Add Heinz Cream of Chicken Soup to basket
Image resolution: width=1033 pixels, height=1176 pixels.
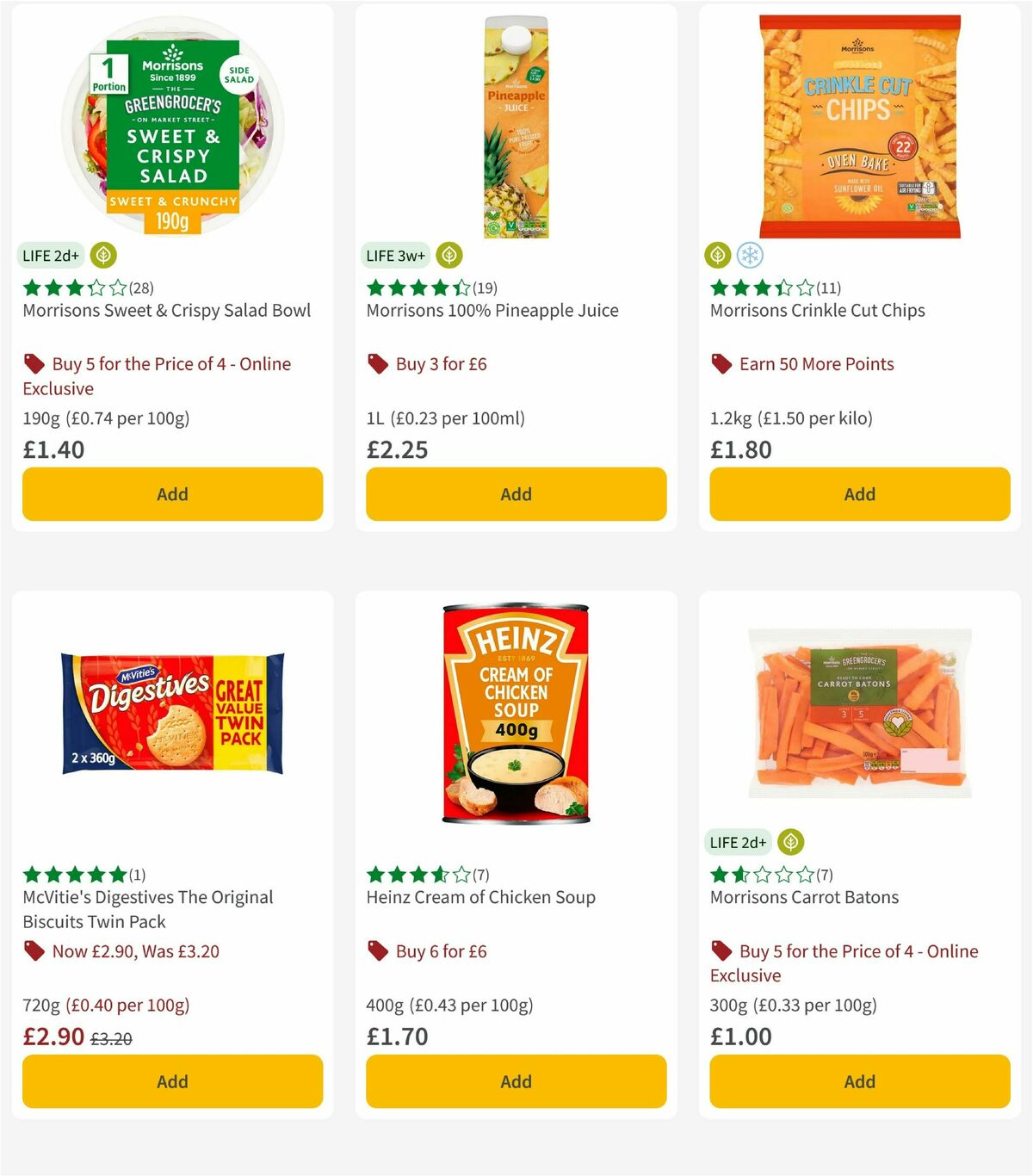(x=515, y=1081)
